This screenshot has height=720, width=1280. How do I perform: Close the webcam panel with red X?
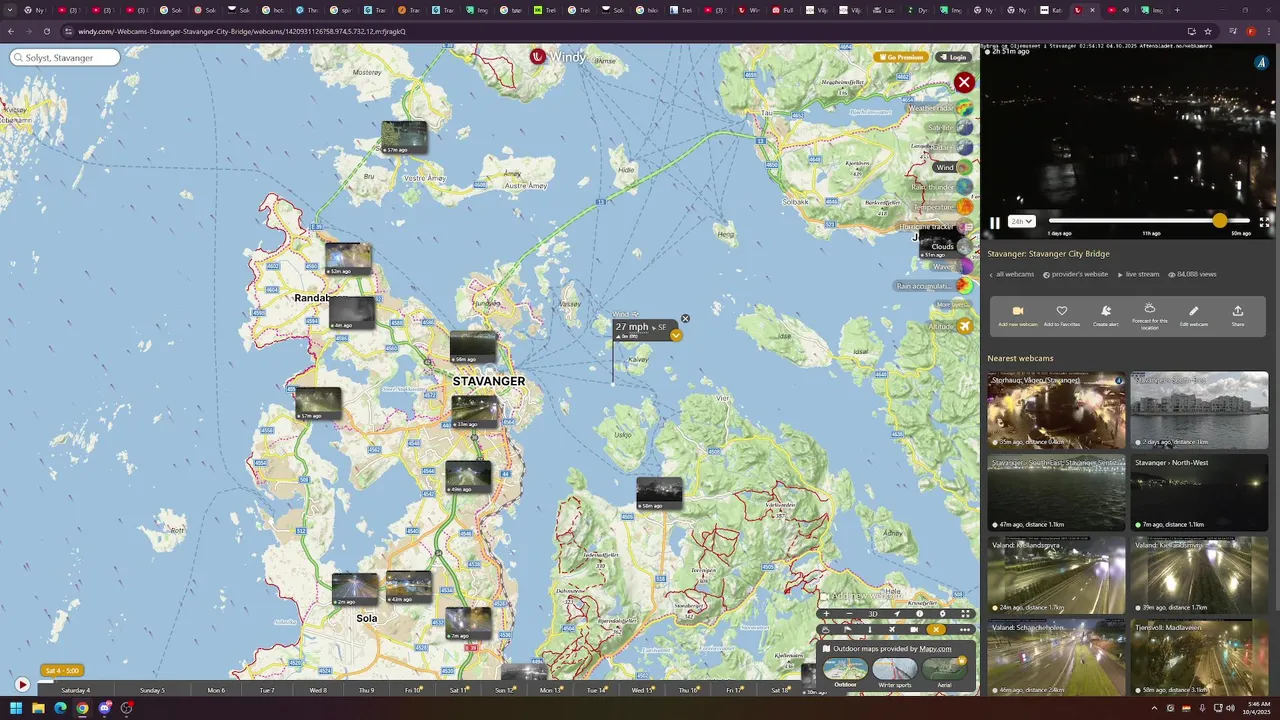[964, 82]
